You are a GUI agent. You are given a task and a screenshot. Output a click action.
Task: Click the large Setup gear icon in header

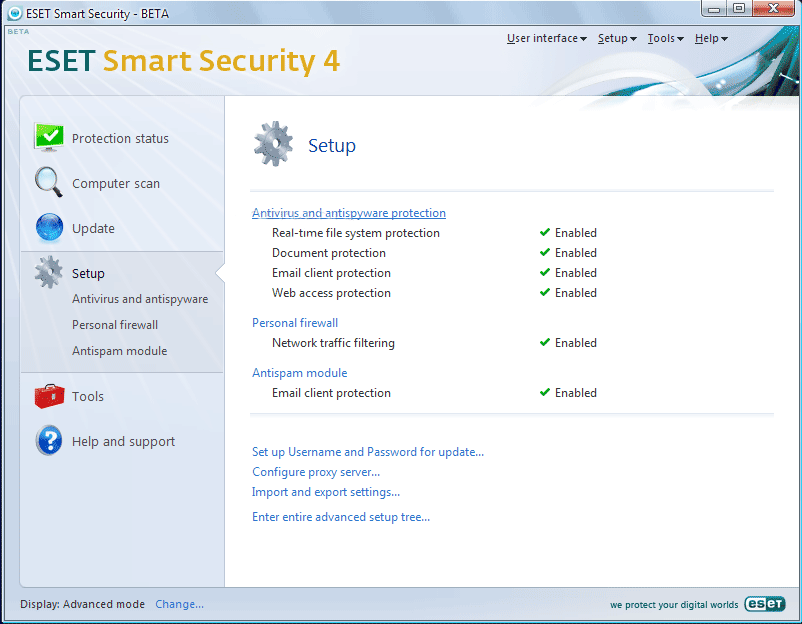(273, 144)
